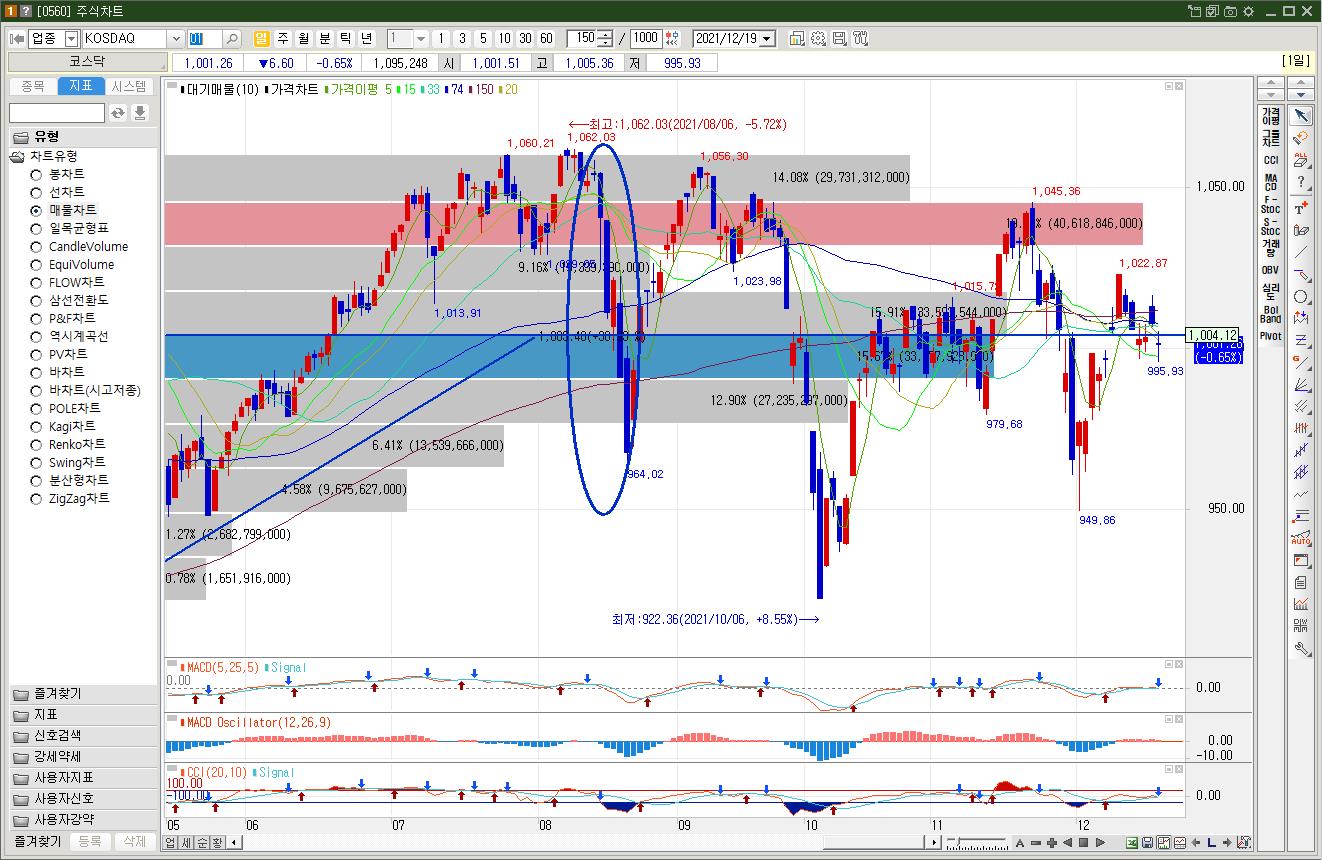Select the CandleVolume chart type
The height and width of the screenshot is (860, 1322).
tap(80, 246)
